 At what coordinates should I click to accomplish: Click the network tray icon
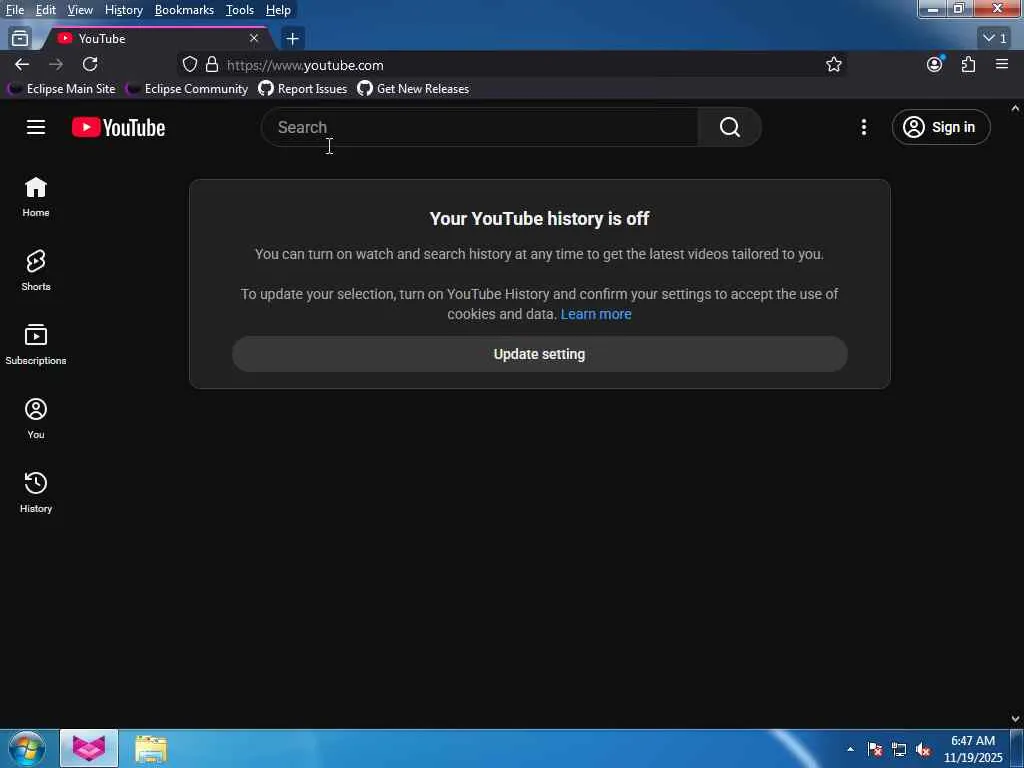click(x=899, y=750)
